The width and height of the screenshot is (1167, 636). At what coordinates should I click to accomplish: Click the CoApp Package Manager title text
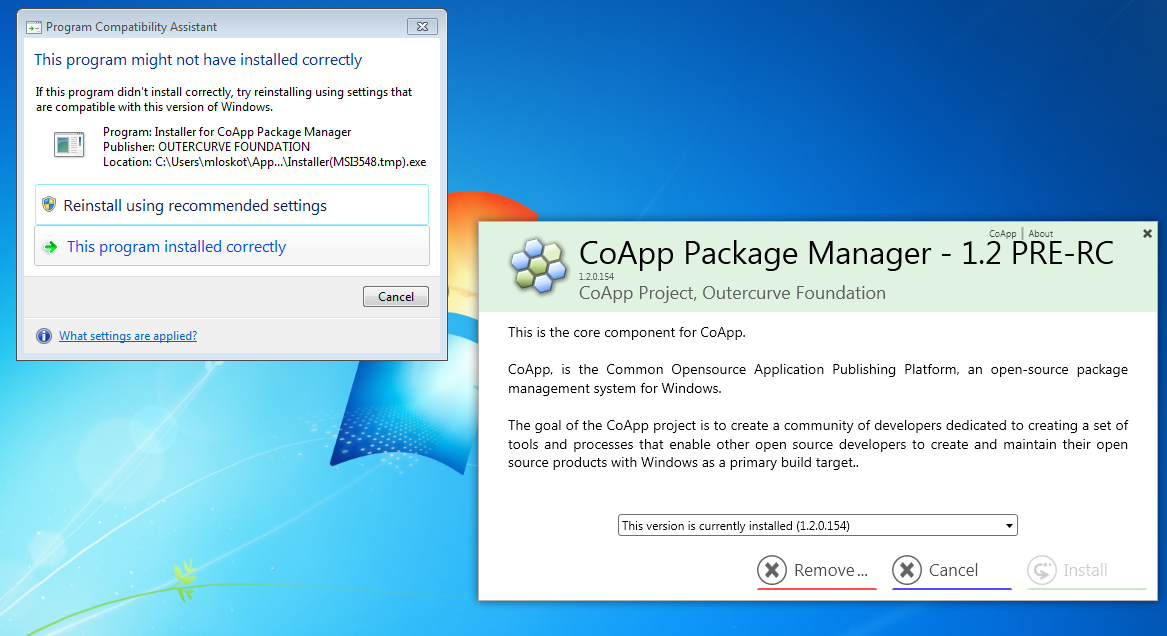846,253
